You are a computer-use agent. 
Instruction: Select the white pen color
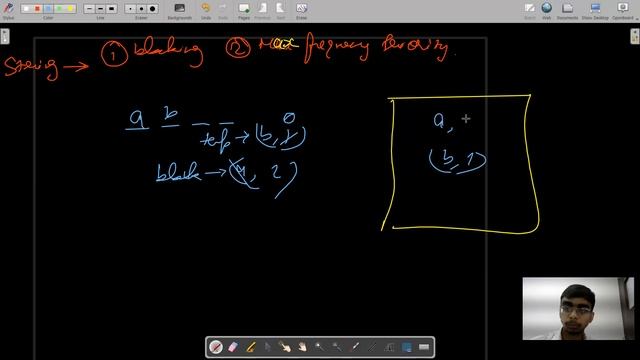pyautogui.click(x=26, y=9)
